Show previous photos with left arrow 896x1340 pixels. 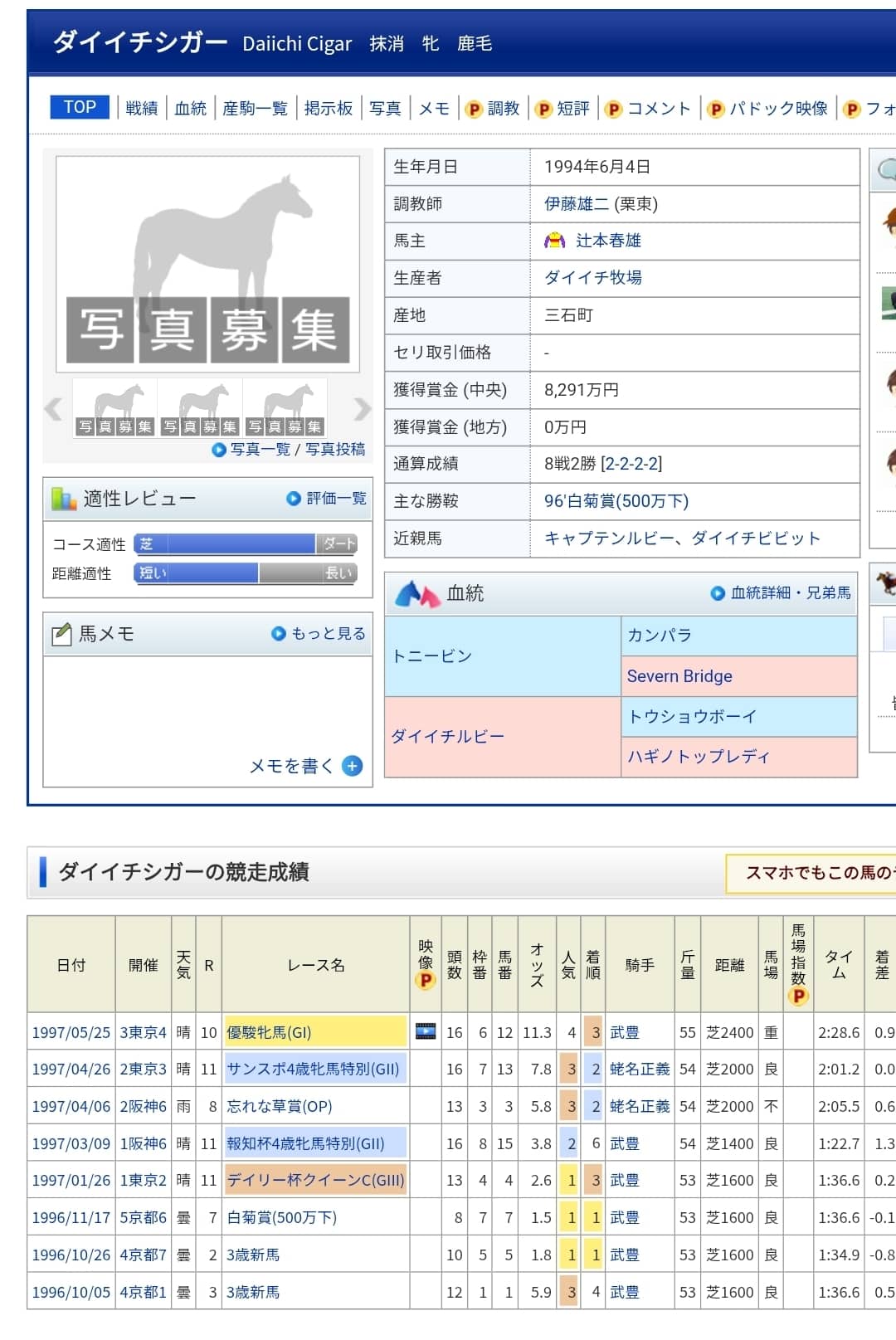coord(53,408)
